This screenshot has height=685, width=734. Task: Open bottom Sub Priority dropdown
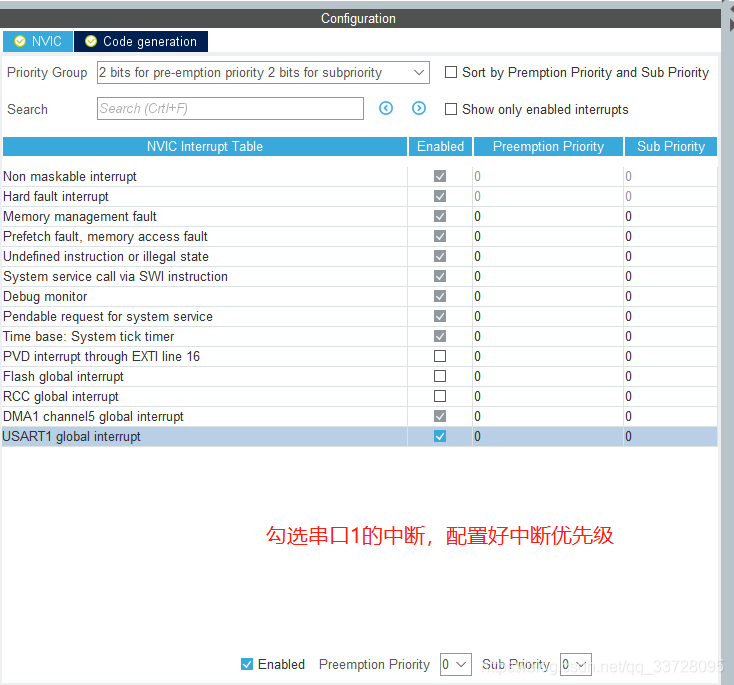576,664
